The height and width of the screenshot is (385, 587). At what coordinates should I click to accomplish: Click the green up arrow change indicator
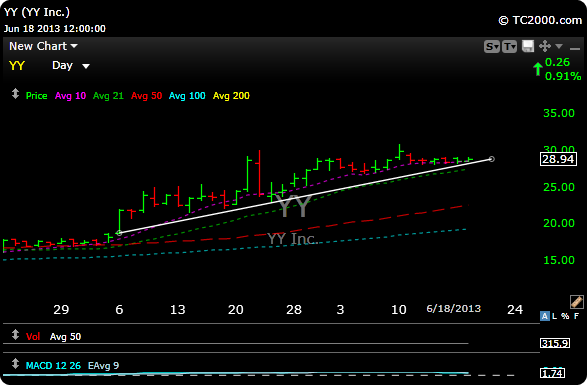[x=538, y=69]
